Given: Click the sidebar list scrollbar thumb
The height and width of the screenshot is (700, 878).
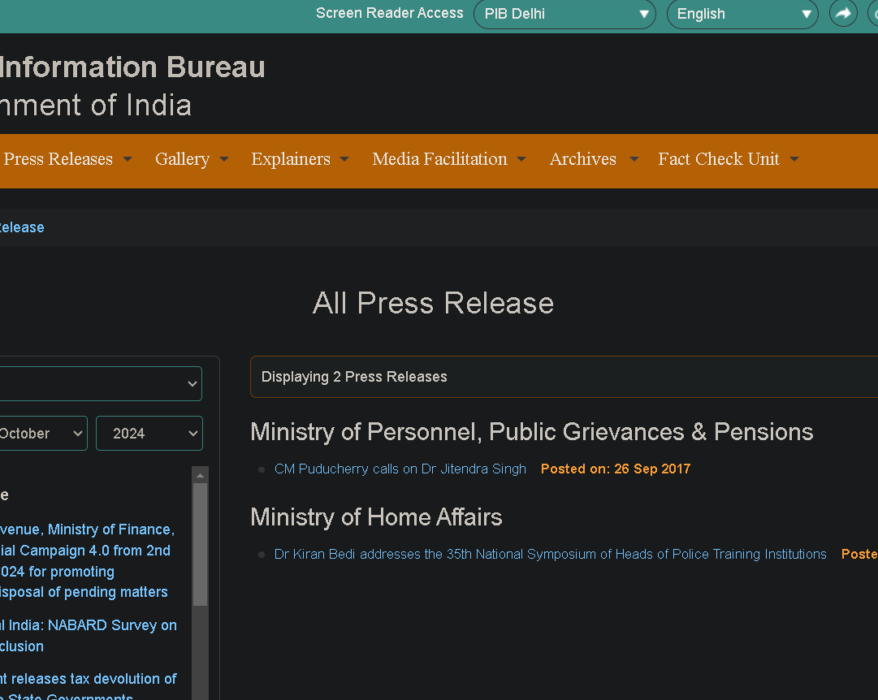Looking at the screenshot, I should point(200,544).
